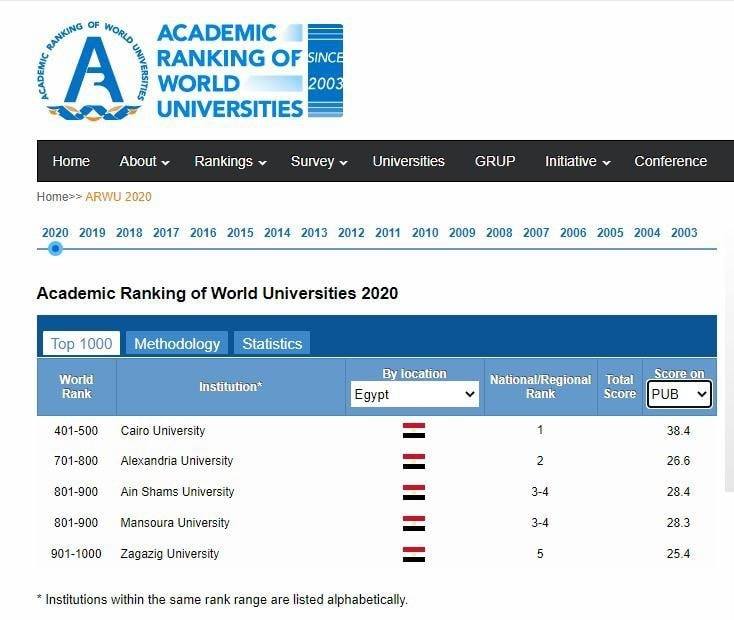Screen dimensions: 734x620
Task: Open the Survey menu
Action: [319, 161]
